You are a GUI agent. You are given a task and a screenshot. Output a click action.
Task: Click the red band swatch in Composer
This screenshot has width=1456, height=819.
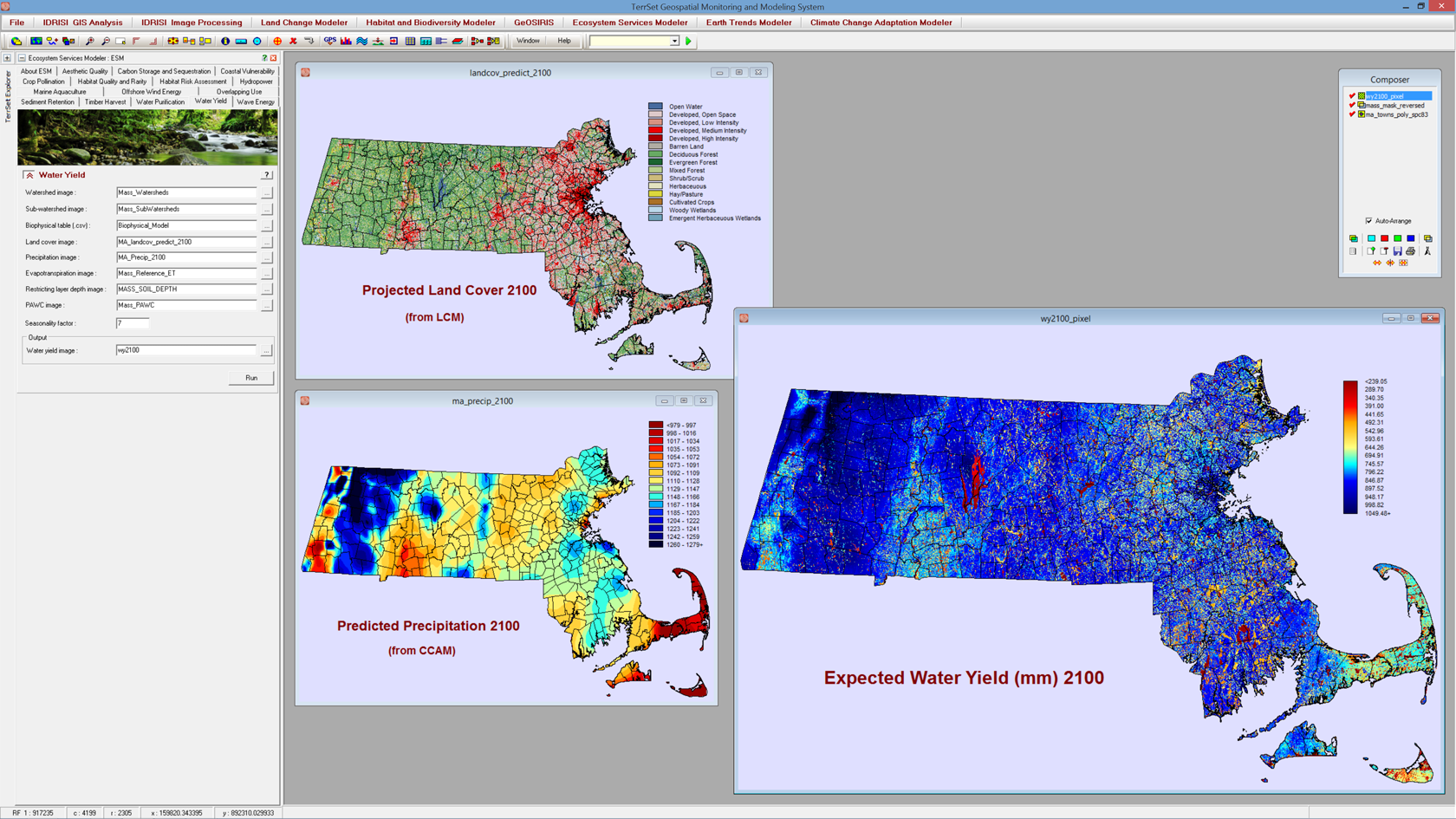1384,238
